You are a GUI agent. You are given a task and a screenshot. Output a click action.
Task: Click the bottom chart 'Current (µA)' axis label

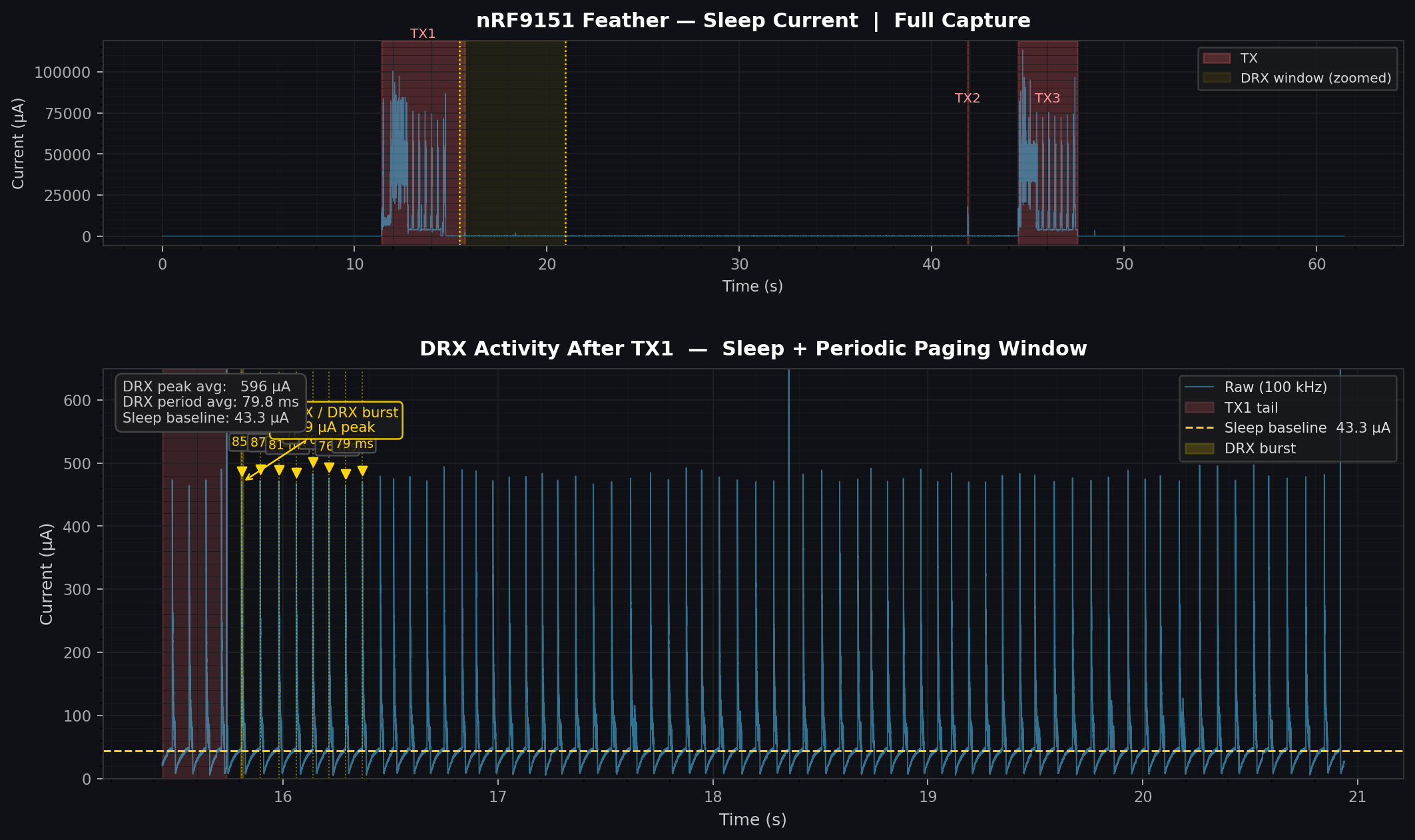(x=46, y=574)
